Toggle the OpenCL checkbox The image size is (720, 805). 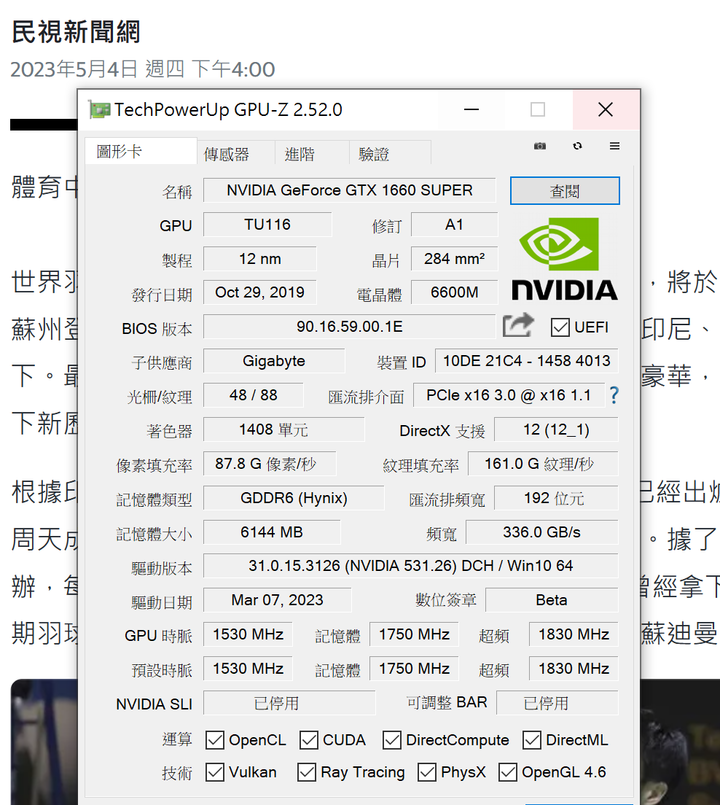215,740
